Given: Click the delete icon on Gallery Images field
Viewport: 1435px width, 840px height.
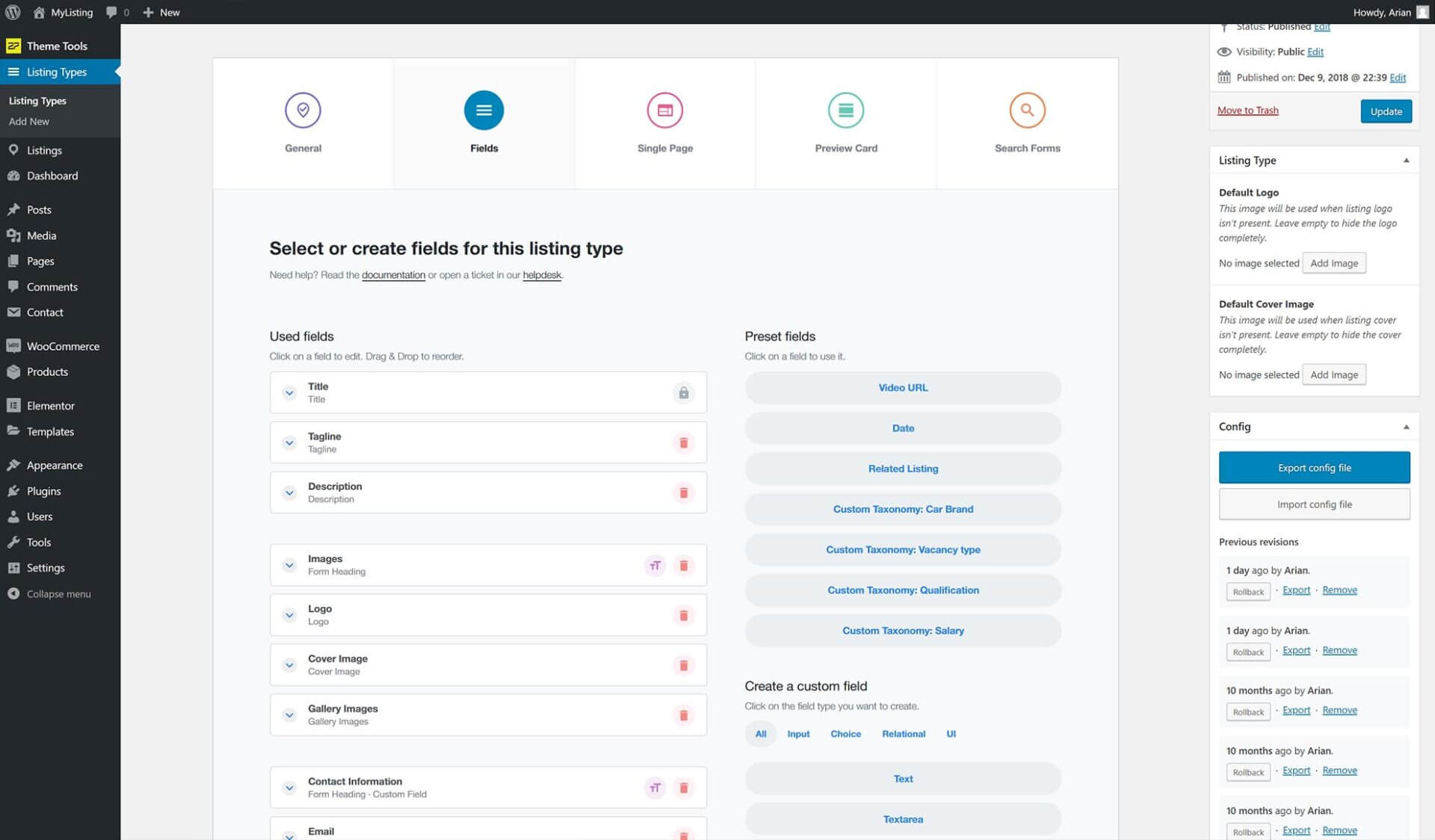Looking at the screenshot, I should [x=683, y=715].
